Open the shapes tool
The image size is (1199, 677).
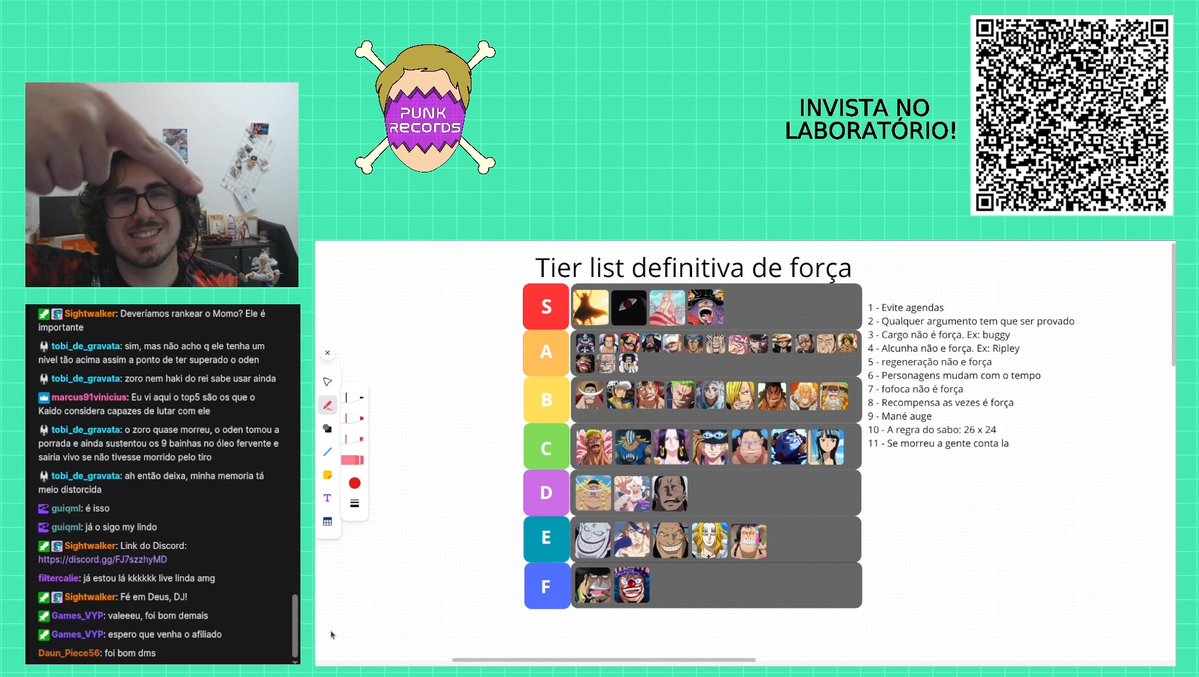coord(327,428)
